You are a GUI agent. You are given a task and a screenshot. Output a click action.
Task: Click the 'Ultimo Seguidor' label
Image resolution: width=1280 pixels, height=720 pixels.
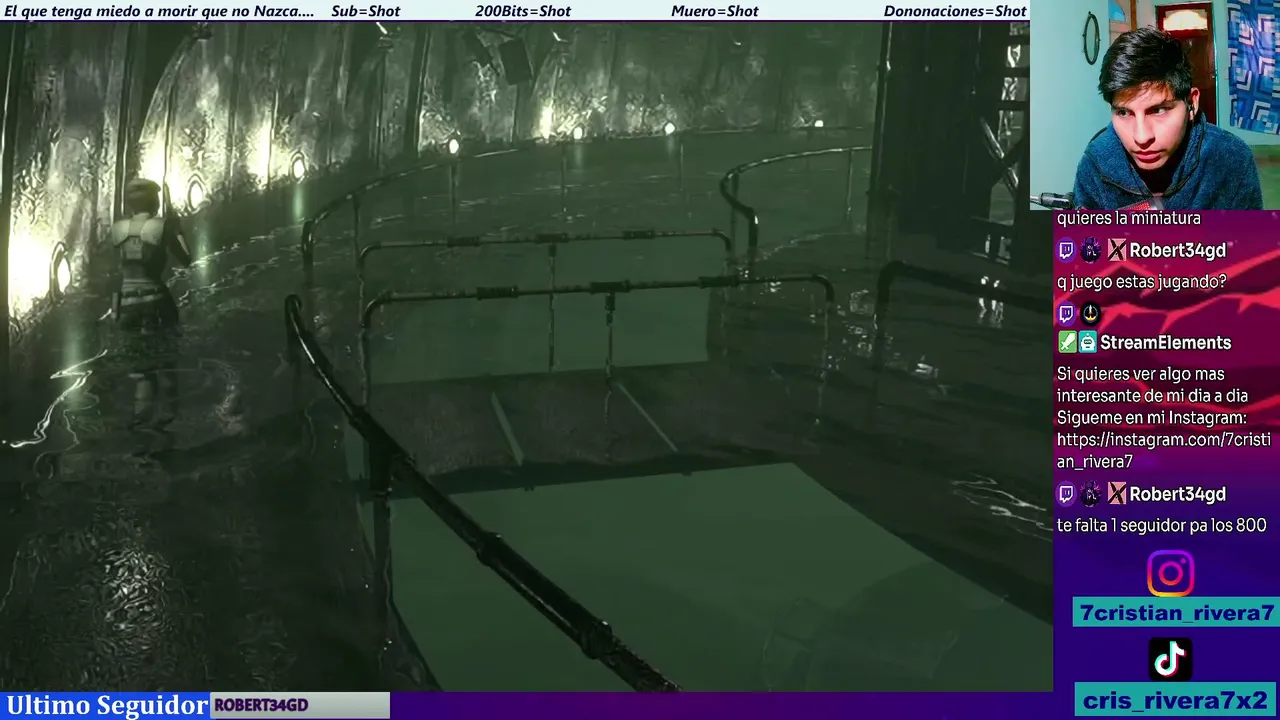106,705
